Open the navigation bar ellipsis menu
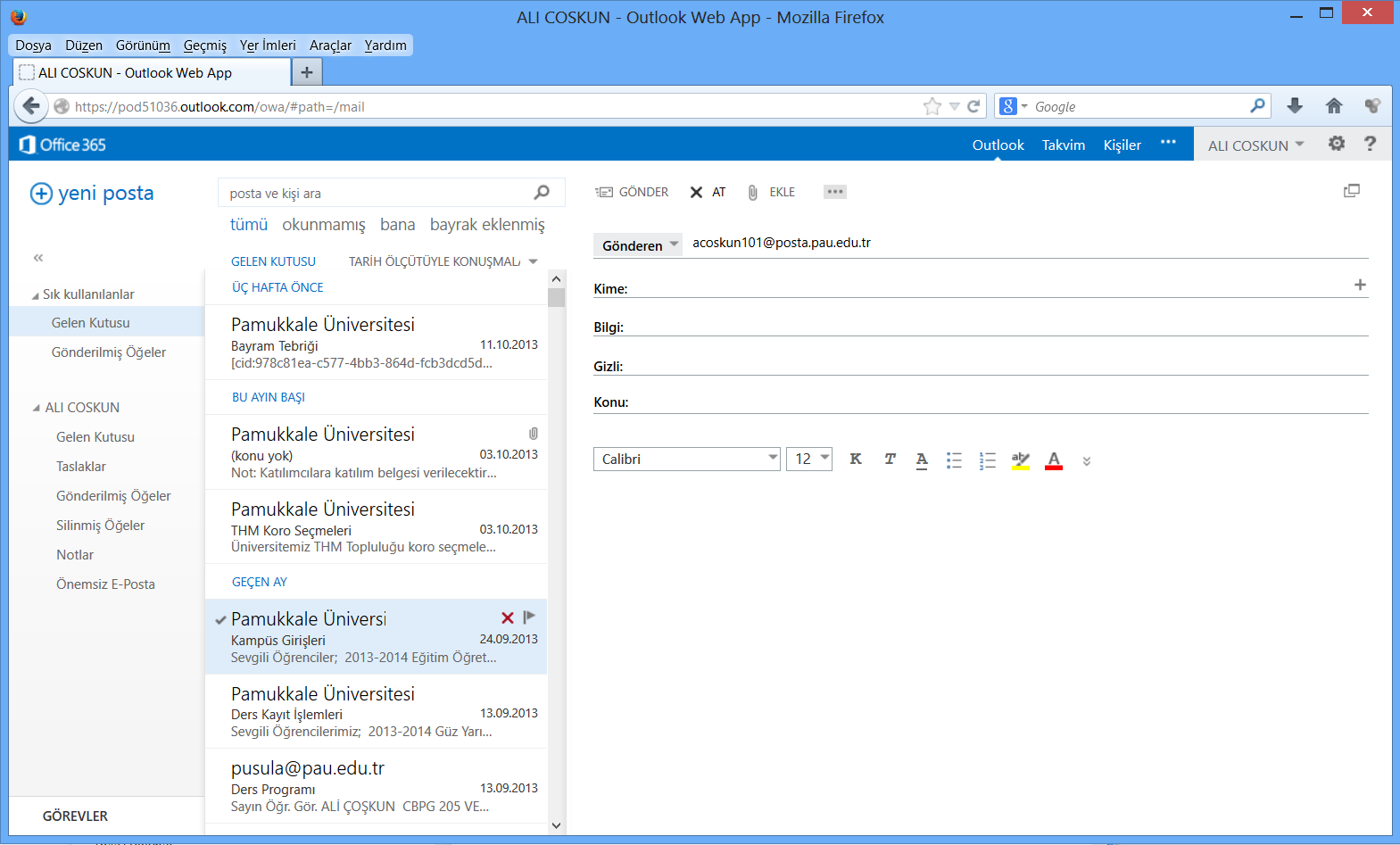The height and width of the screenshot is (845, 1400). (1168, 143)
